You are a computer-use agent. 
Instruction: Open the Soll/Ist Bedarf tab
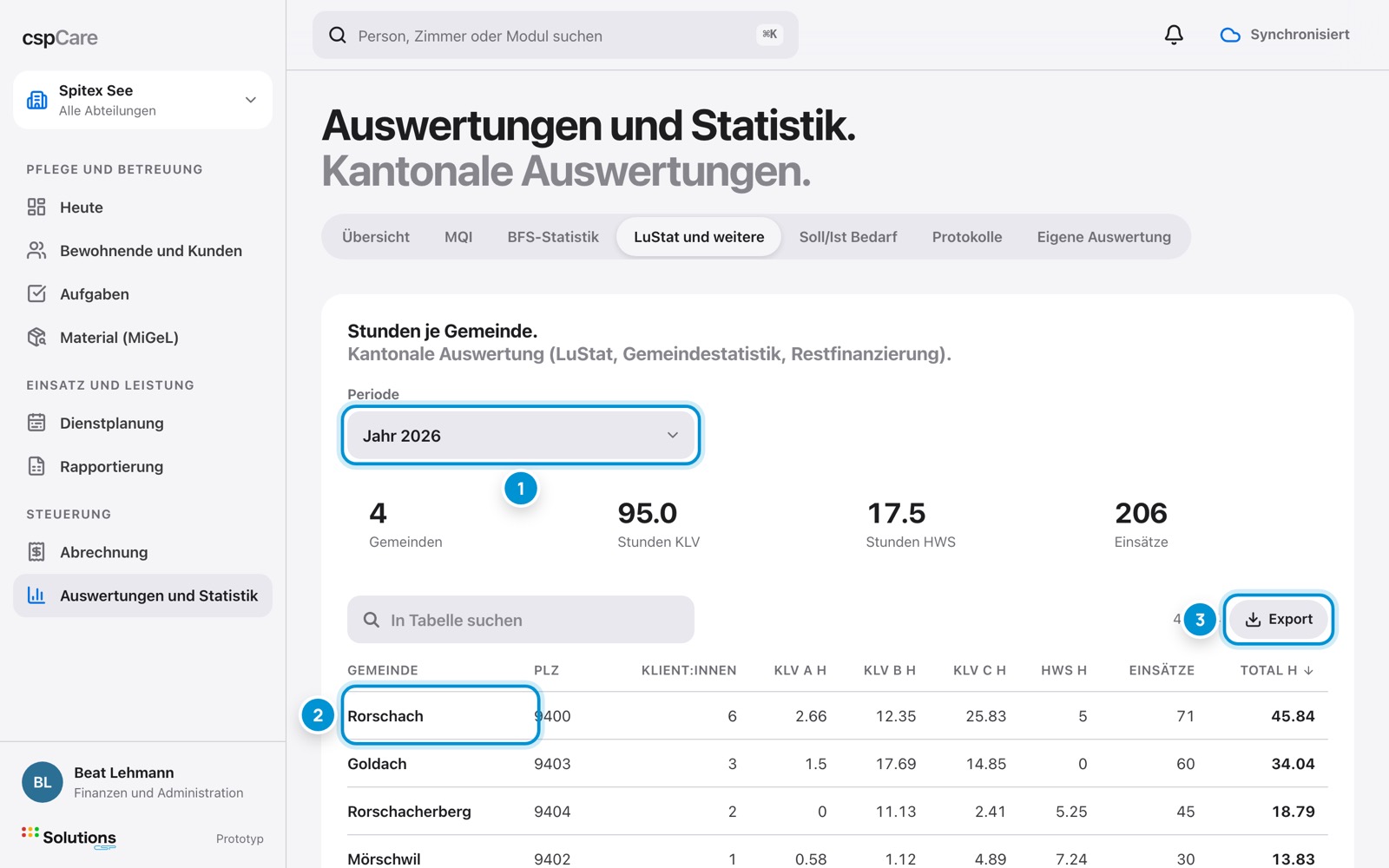coord(848,237)
